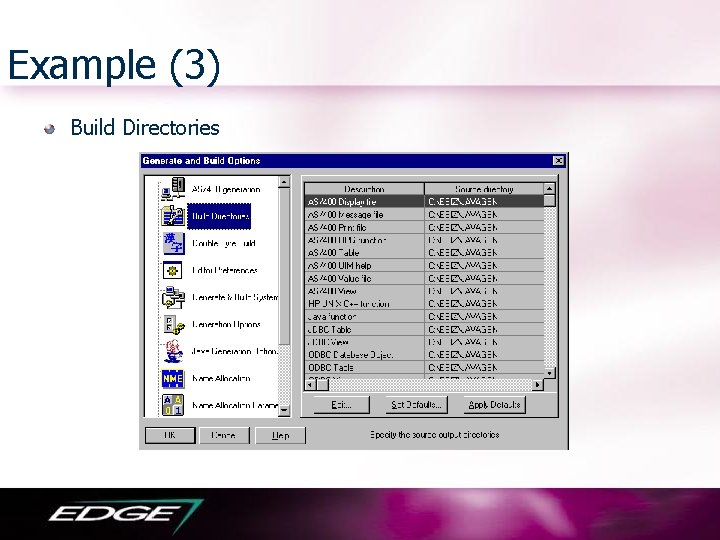Screen dimensions: 720x540
Task: Select the Name Allocation Language icon
Action: pos(173,405)
